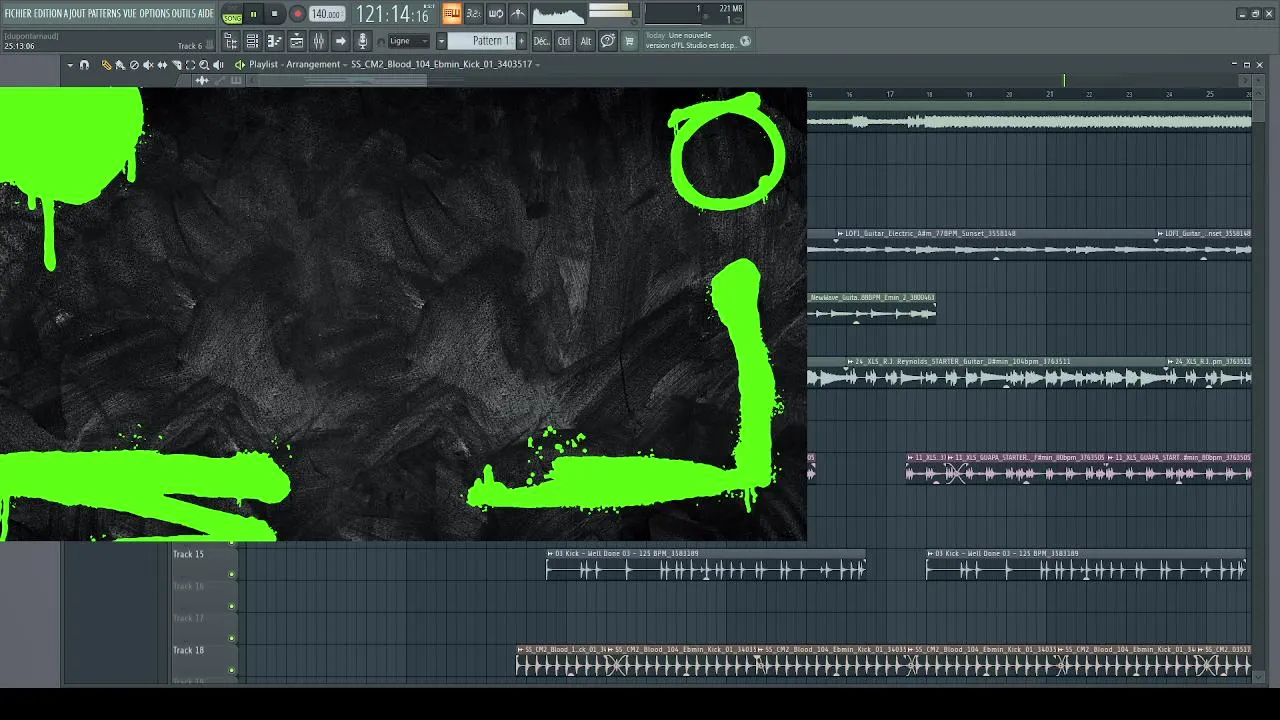
Task: Arm the red record button
Action: [x=297, y=14]
